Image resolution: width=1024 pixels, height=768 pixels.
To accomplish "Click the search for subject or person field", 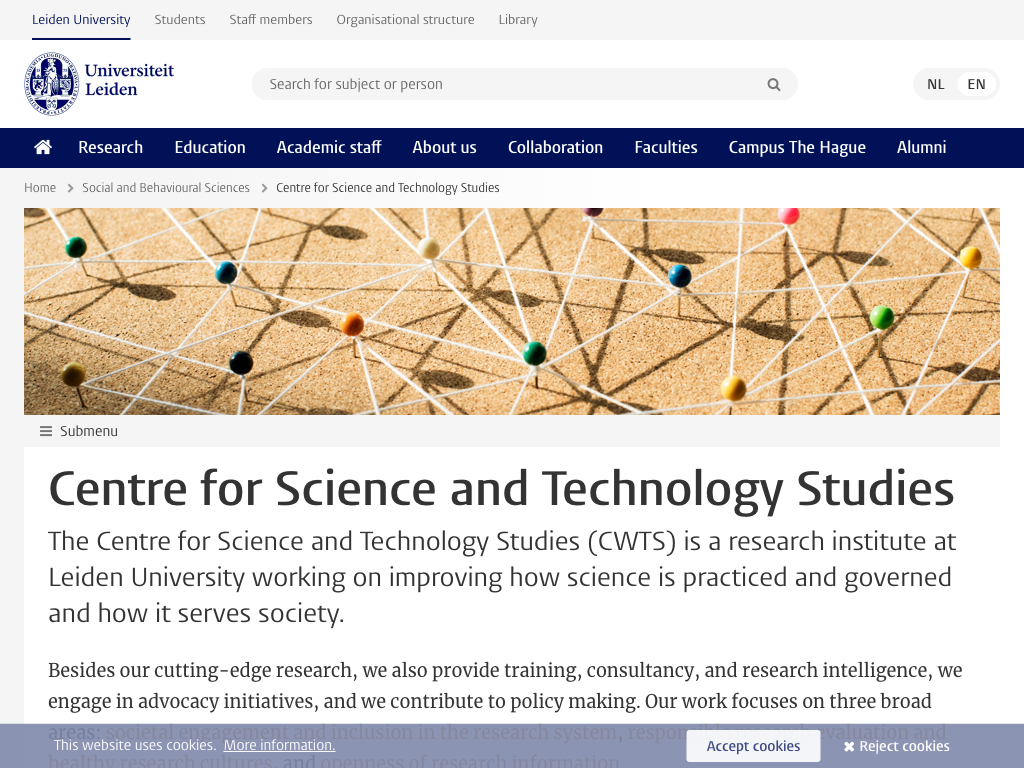I will [510, 84].
